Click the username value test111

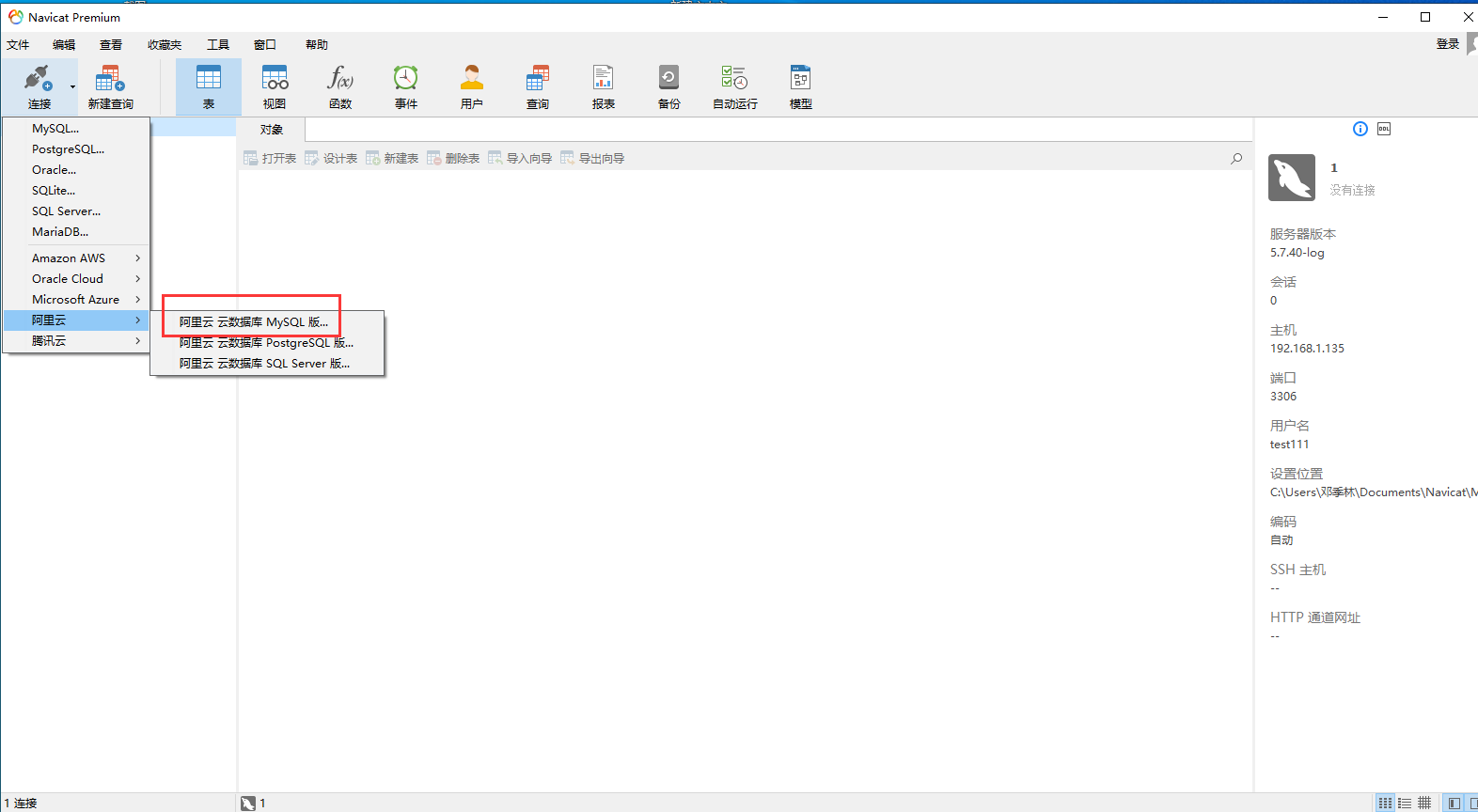click(x=1289, y=445)
